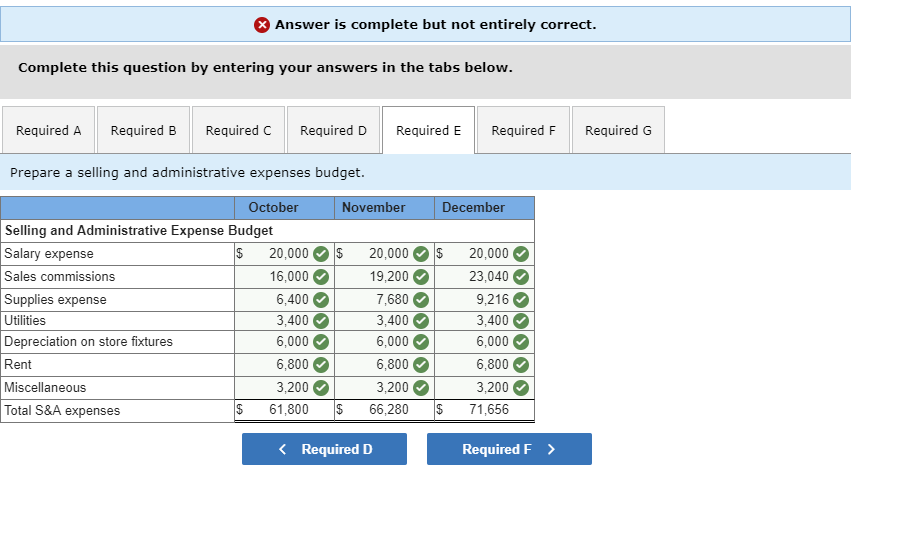Click the Miscellaneous row label
Image resolution: width=904 pixels, height=538 pixels.
click(45, 388)
